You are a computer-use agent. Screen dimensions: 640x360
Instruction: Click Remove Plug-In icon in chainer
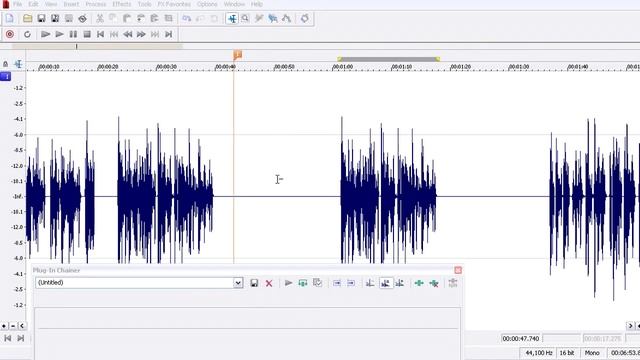pos(434,283)
